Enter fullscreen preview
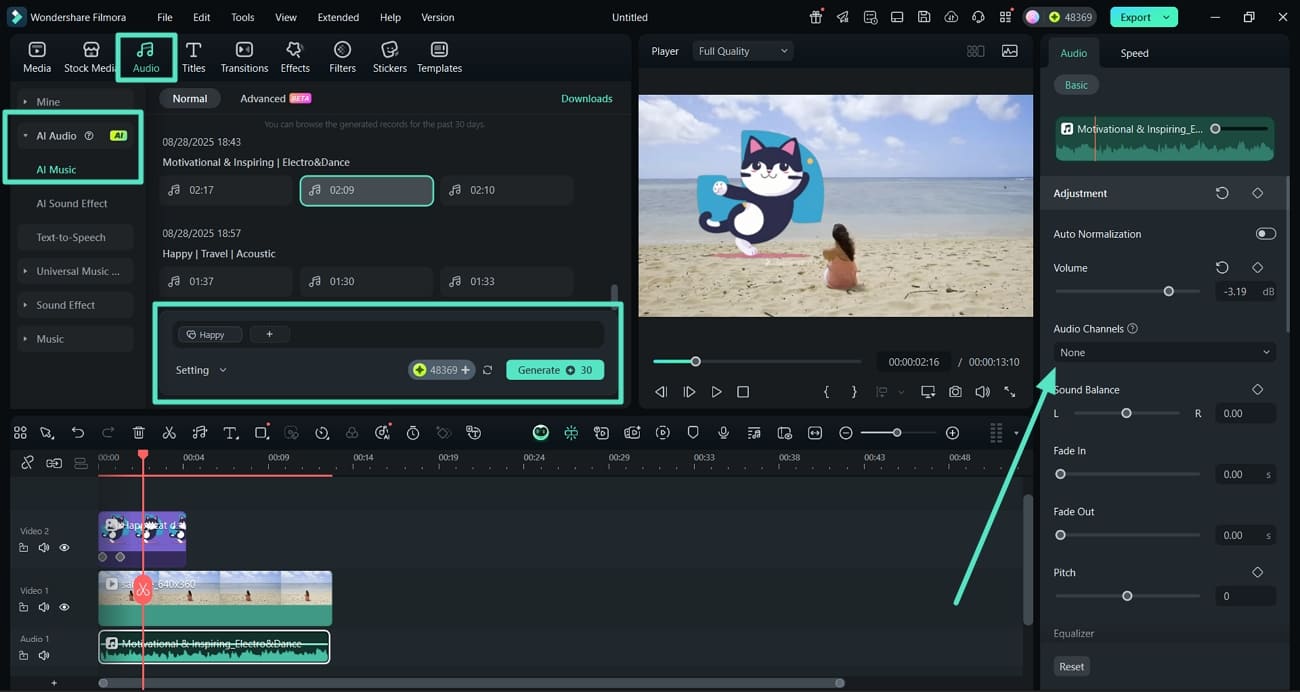Screen dimensions: 1300x692 1010,392
